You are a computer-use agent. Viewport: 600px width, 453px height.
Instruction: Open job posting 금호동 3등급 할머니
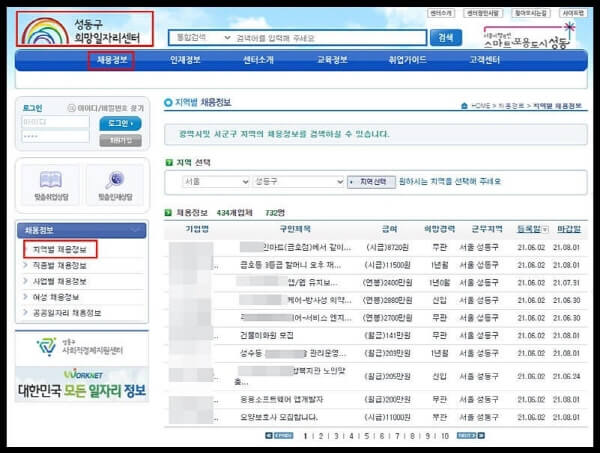pyautogui.click(x=290, y=265)
